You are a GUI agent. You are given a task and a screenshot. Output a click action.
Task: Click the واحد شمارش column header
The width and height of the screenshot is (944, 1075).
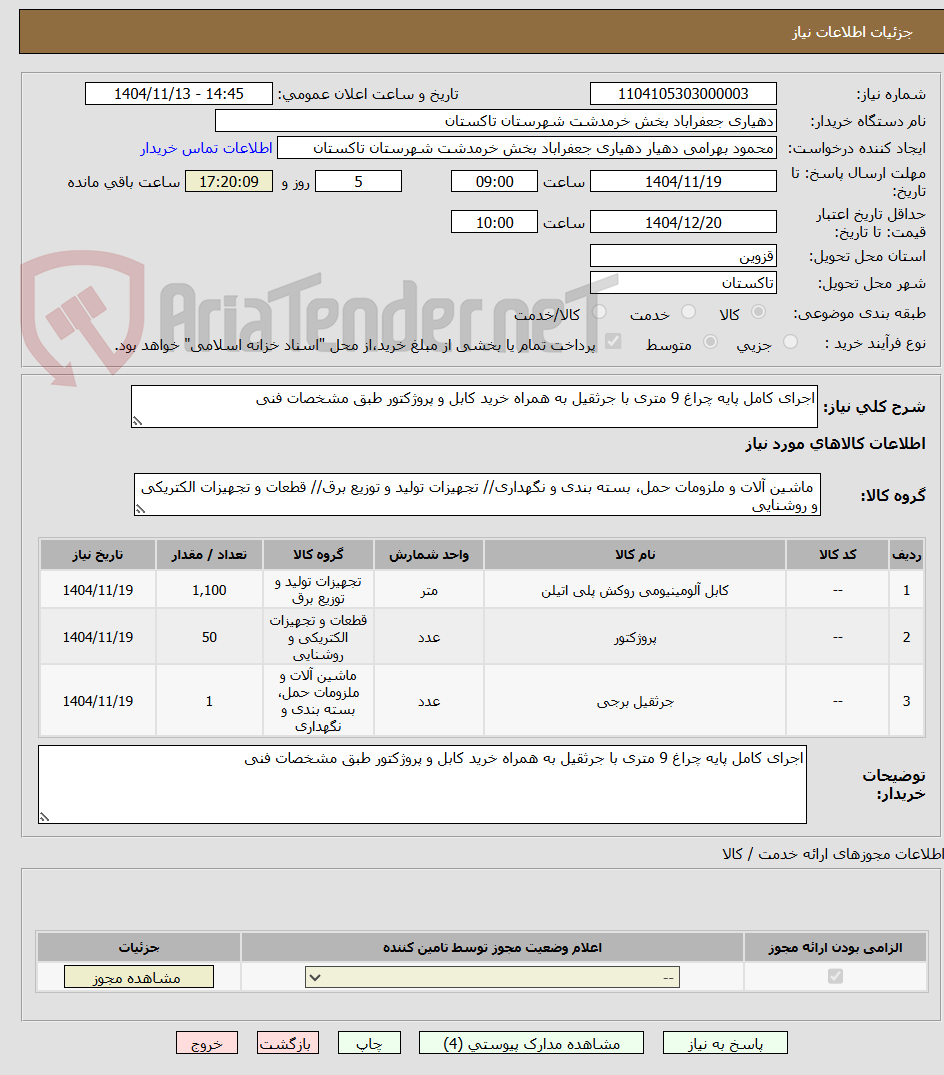coord(429,555)
